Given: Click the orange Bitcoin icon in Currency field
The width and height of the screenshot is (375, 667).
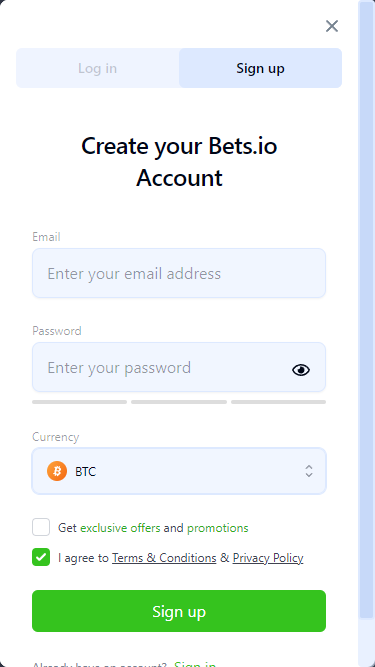Looking at the screenshot, I should [57, 471].
